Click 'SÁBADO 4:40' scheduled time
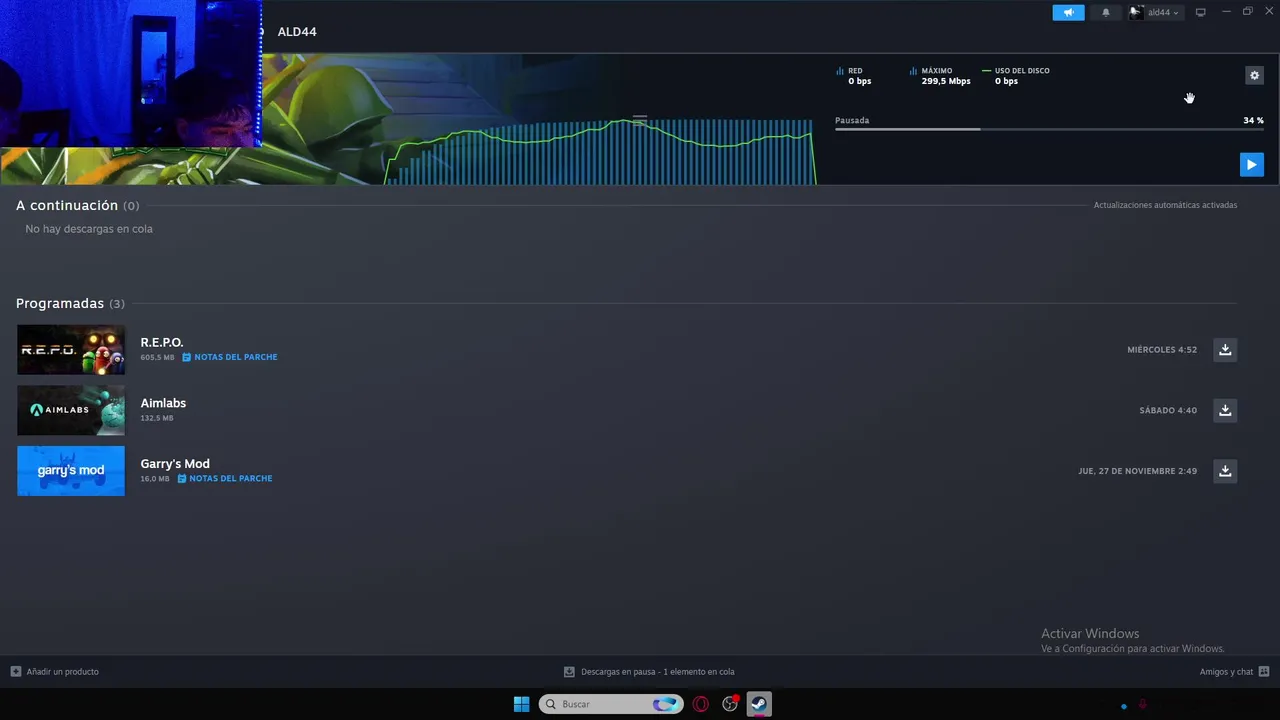1280x720 pixels. (x=1168, y=410)
